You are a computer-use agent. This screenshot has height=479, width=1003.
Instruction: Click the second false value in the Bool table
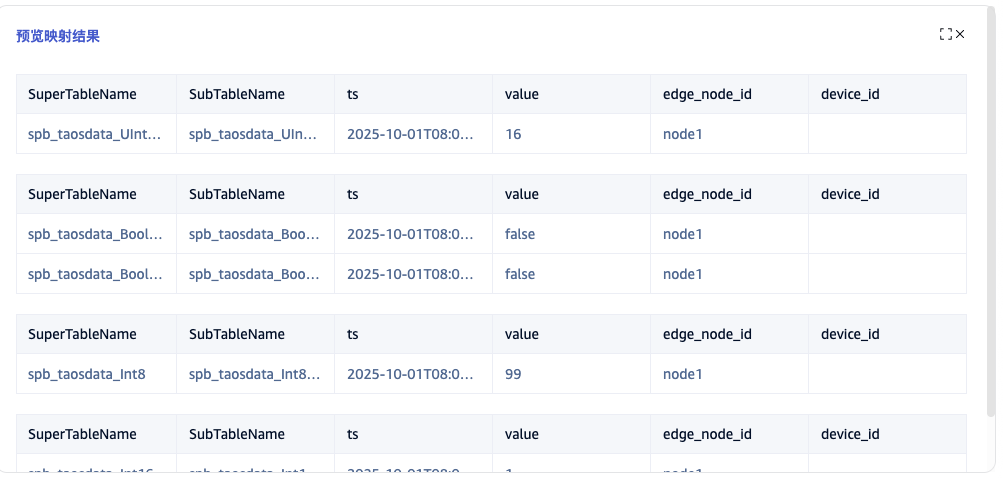pyautogui.click(x=520, y=274)
